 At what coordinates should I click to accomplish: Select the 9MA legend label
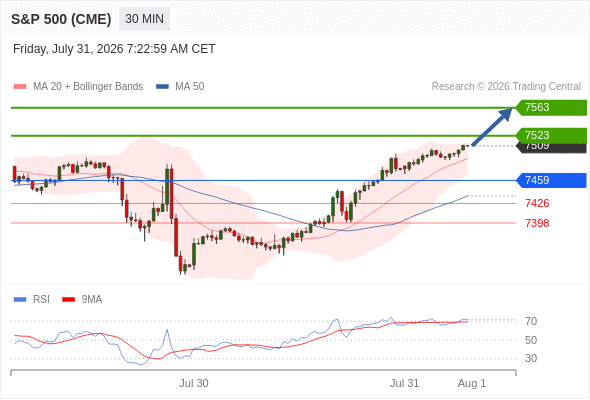click(92, 300)
